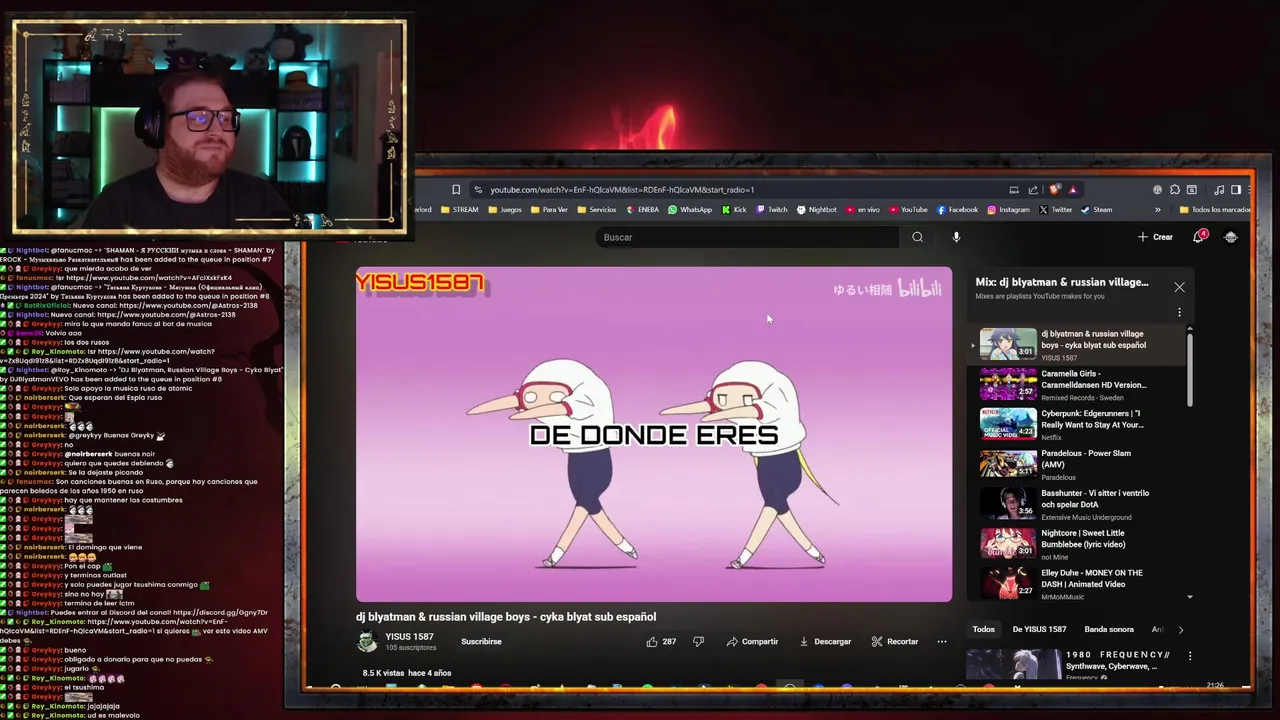Expand the Juegos bookmarks folder
This screenshot has width=1280, height=720.
coord(504,210)
